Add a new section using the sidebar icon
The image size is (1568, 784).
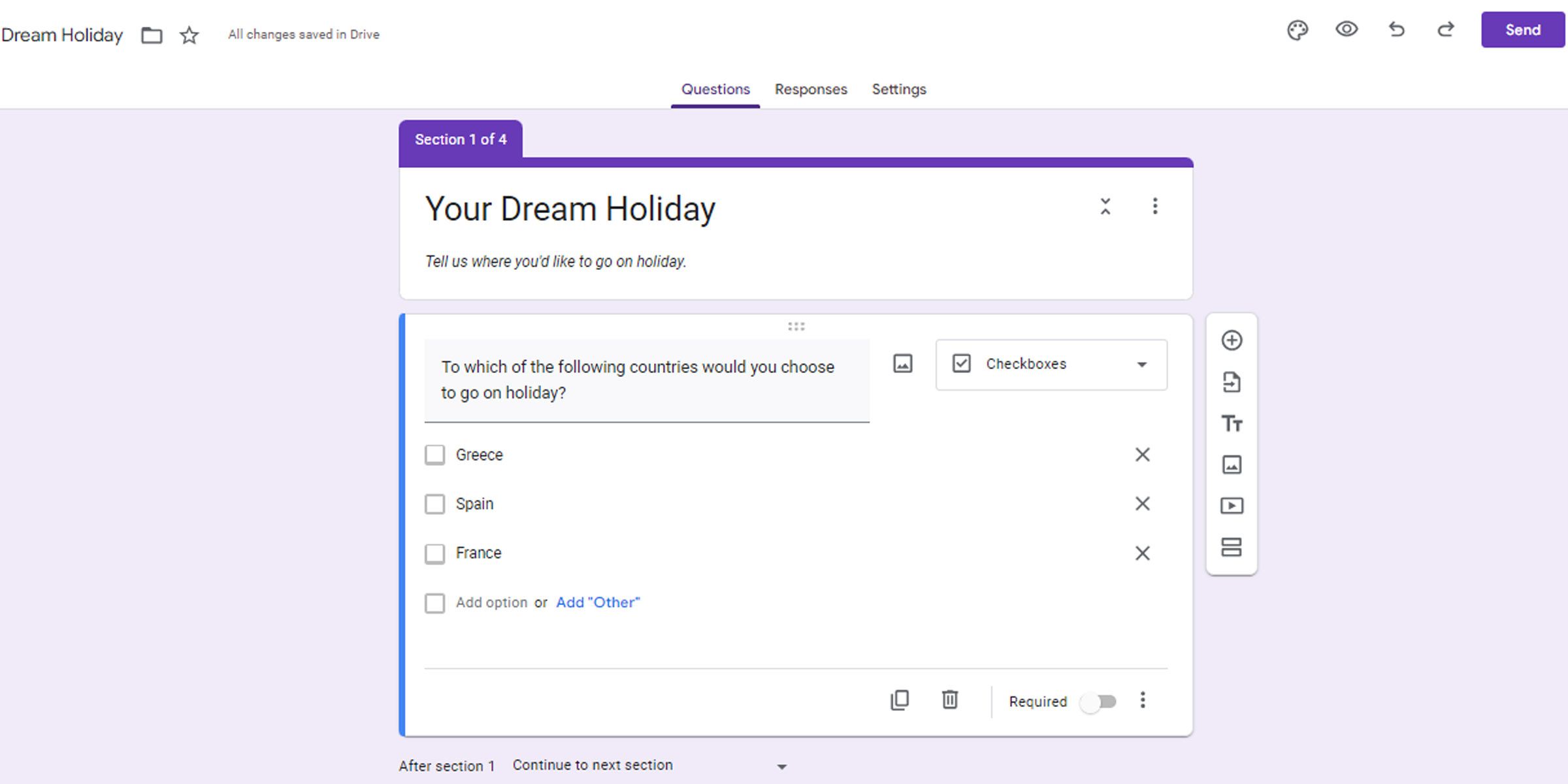point(1232,547)
